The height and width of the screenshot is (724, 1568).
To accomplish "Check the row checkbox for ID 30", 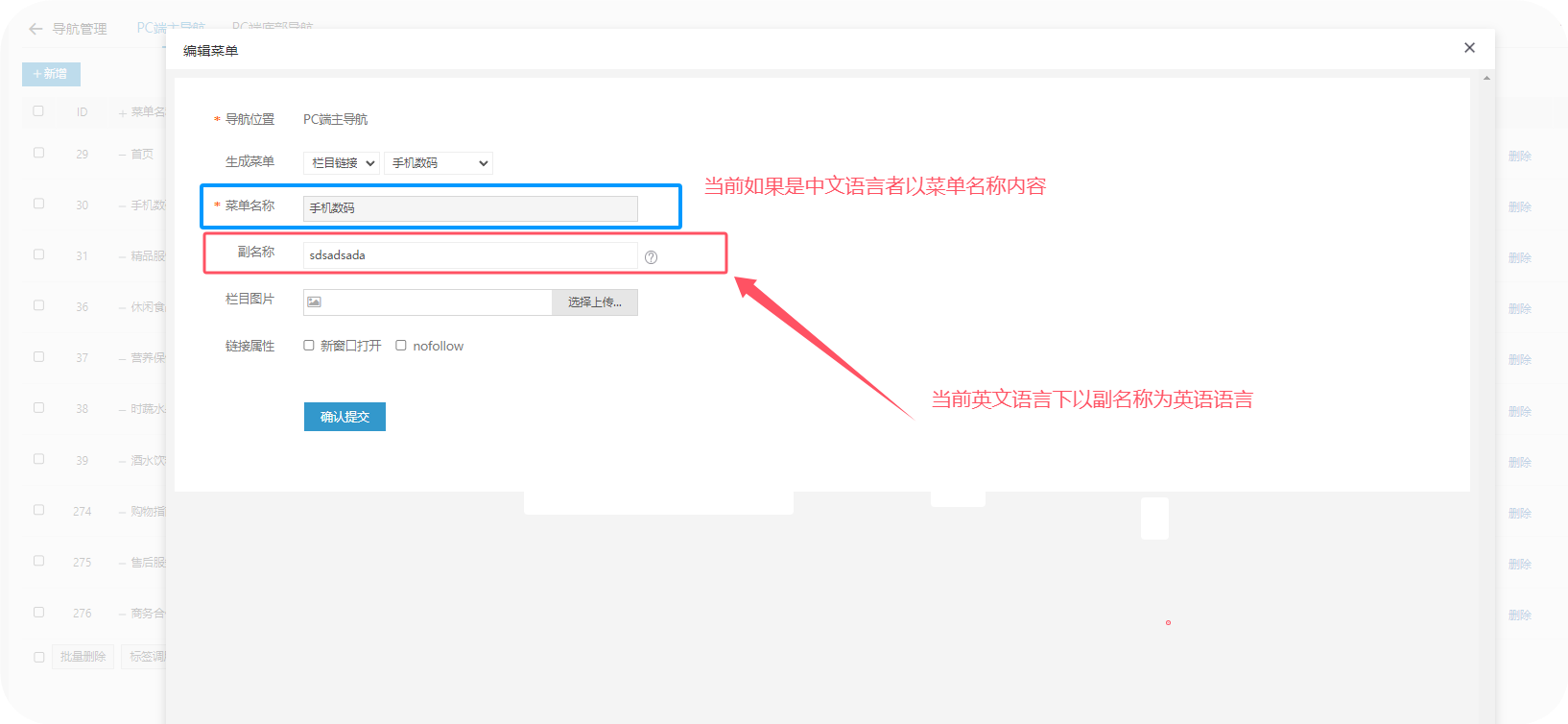I will coord(38,204).
